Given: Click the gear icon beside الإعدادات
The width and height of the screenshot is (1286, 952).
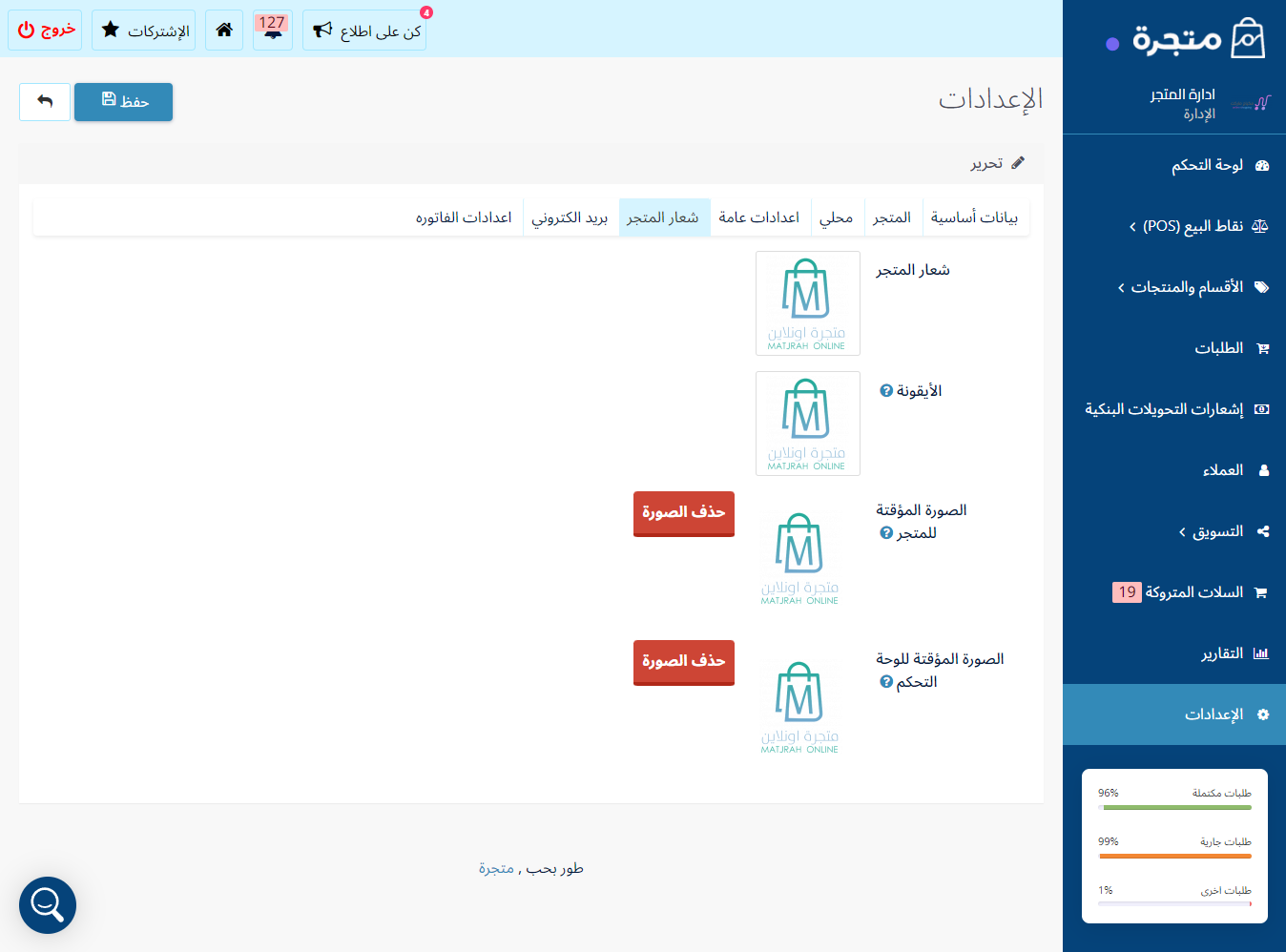Looking at the screenshot, I should 1263,714.
